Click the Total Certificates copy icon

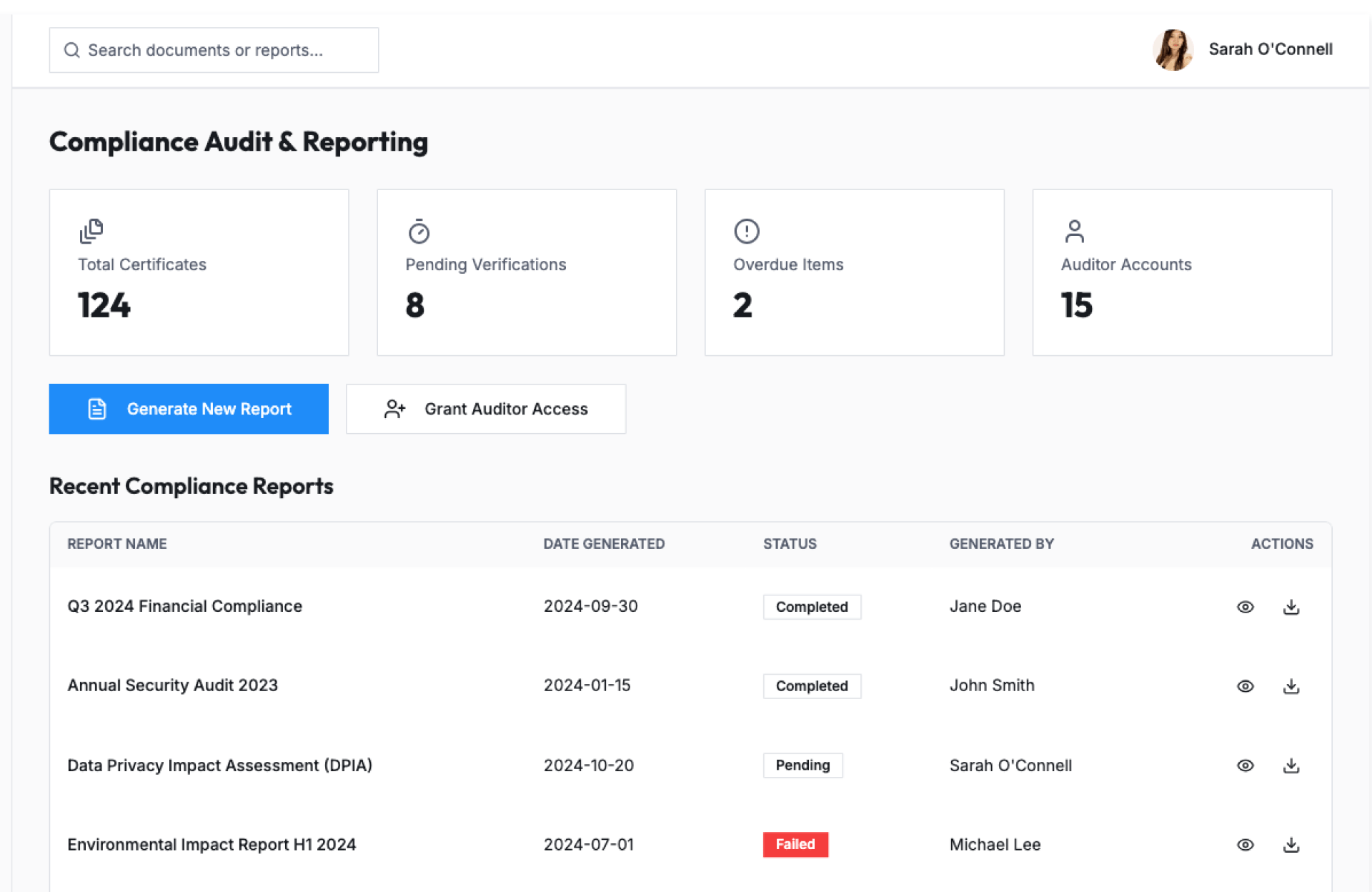pyautogui.click(x=91, y=231)
